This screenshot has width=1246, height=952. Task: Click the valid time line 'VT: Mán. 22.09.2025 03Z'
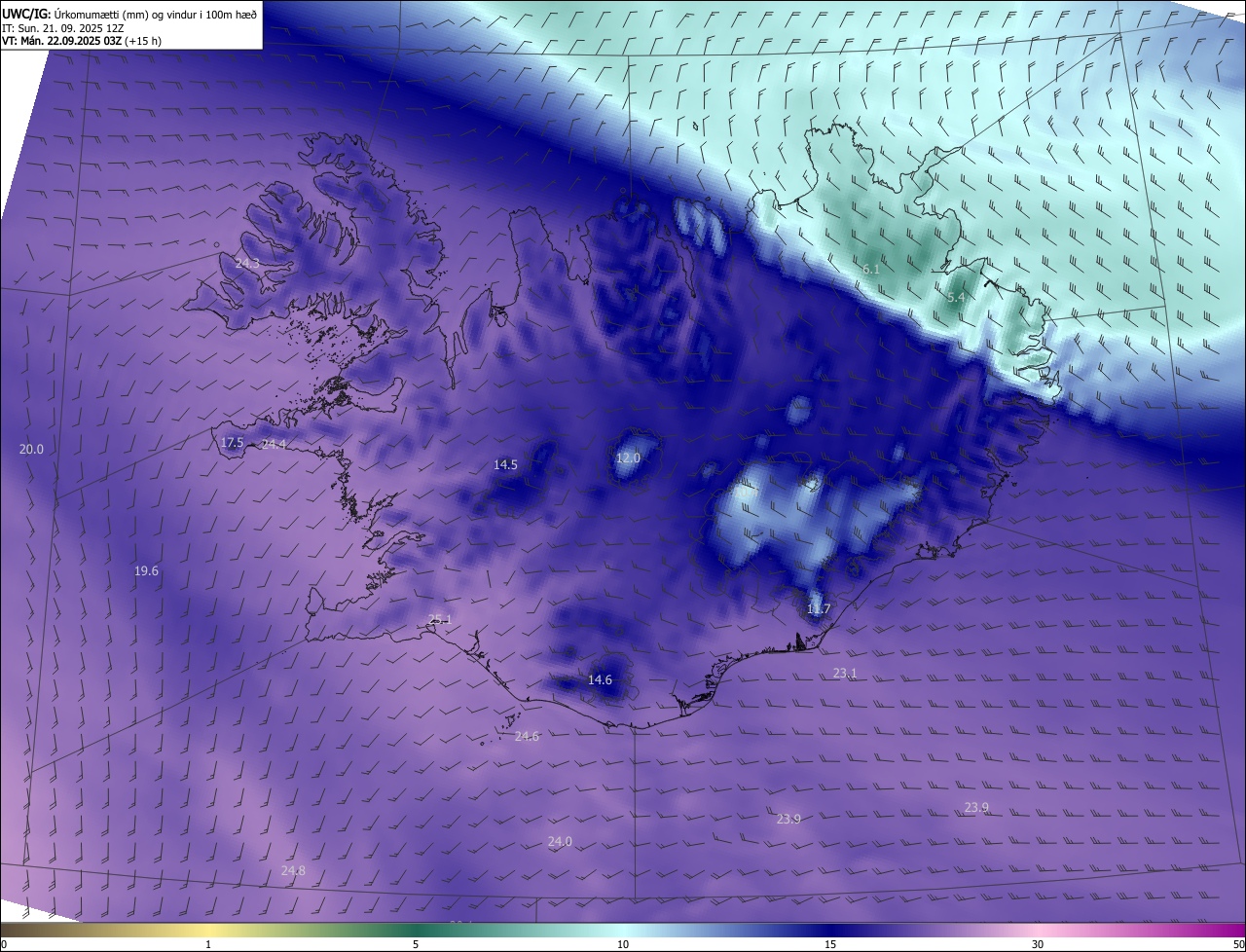[62, 41]
